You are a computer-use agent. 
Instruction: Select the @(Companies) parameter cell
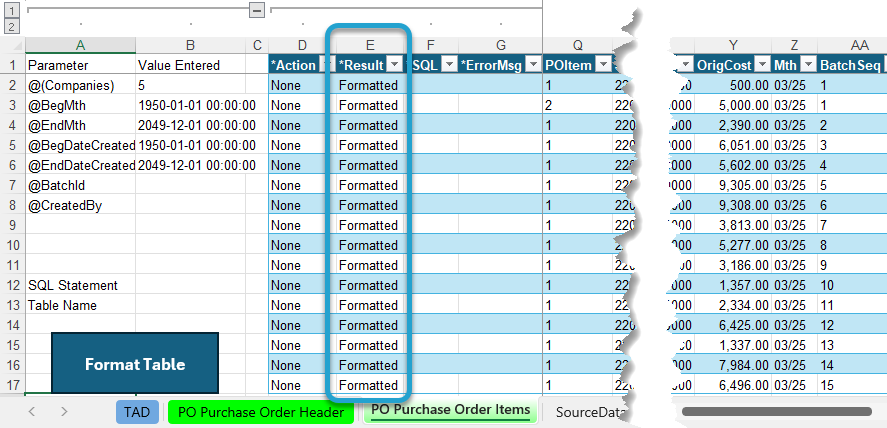click(x=80, y=85)
